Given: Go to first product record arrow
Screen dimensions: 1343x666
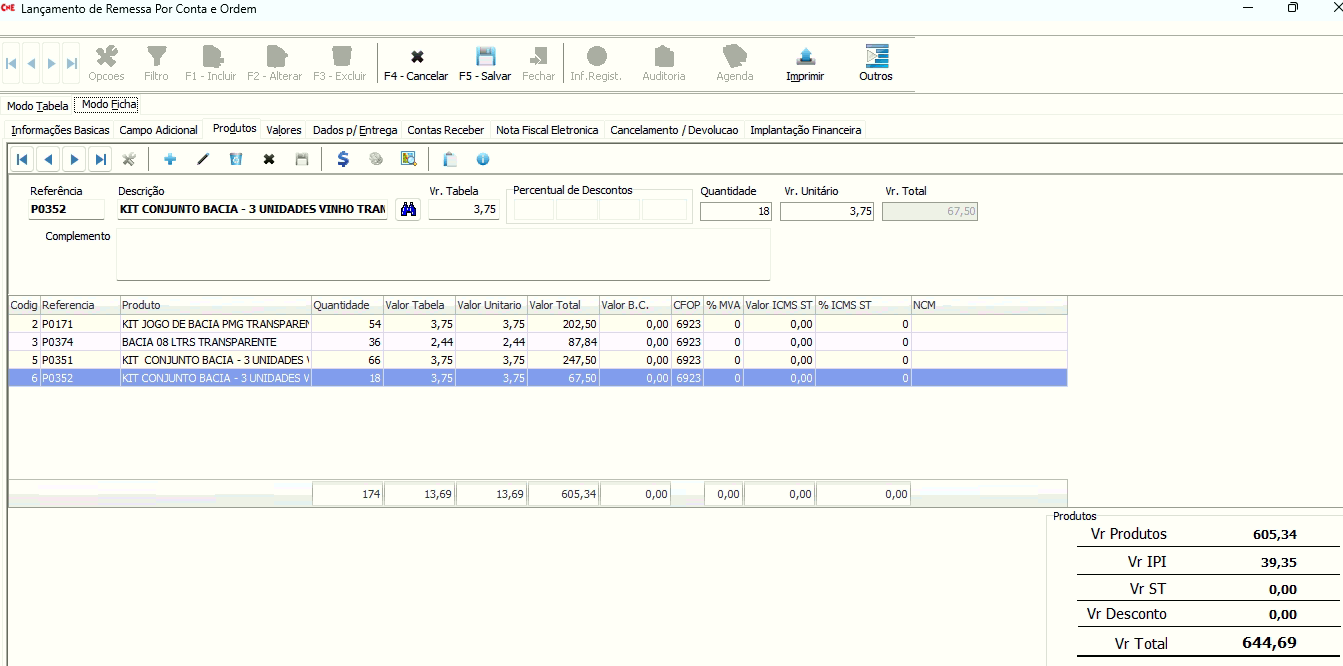Looking at the screenshot, I should pos(22,159).
